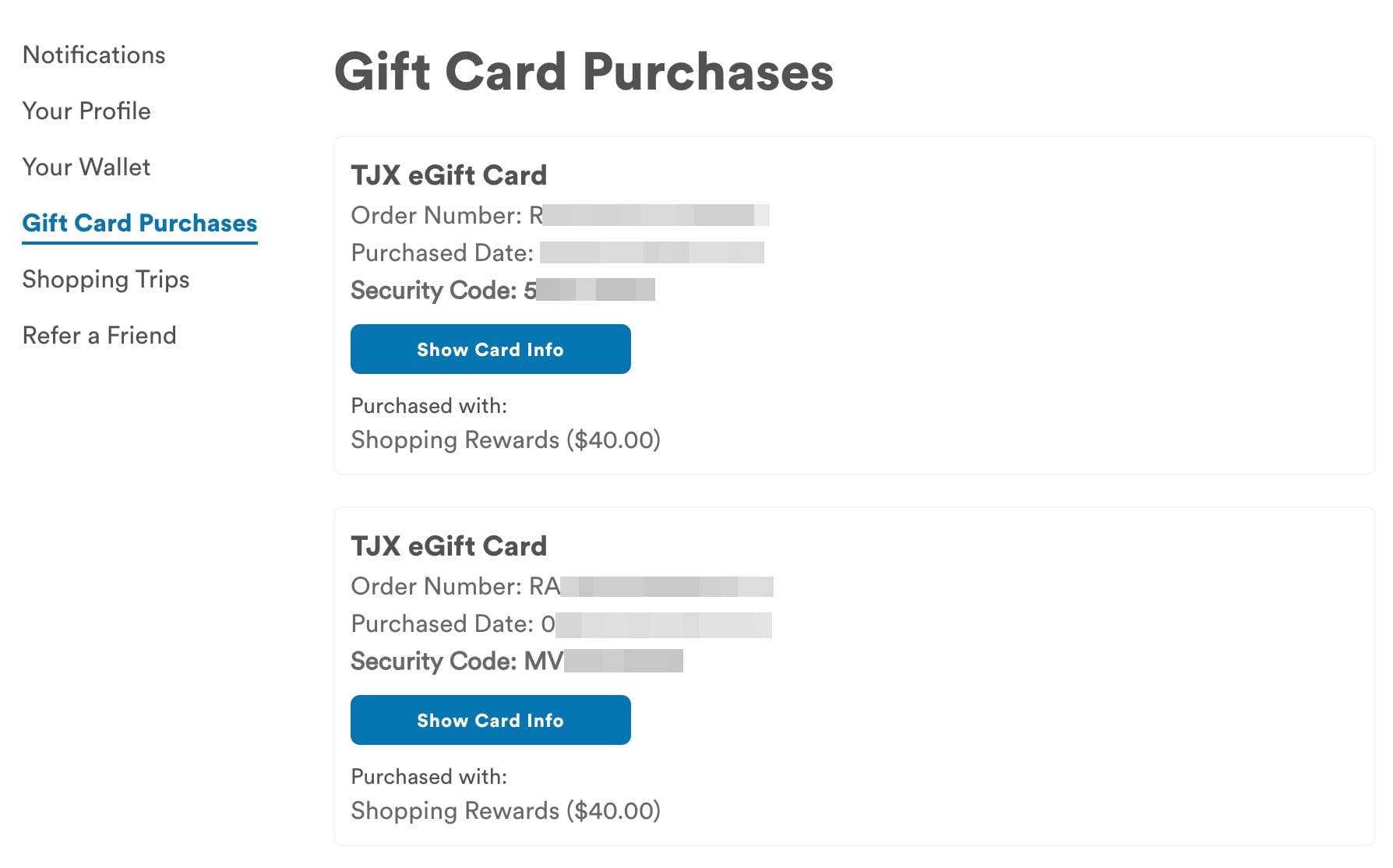
Task: Open the Notifications section
Action: 93,55
